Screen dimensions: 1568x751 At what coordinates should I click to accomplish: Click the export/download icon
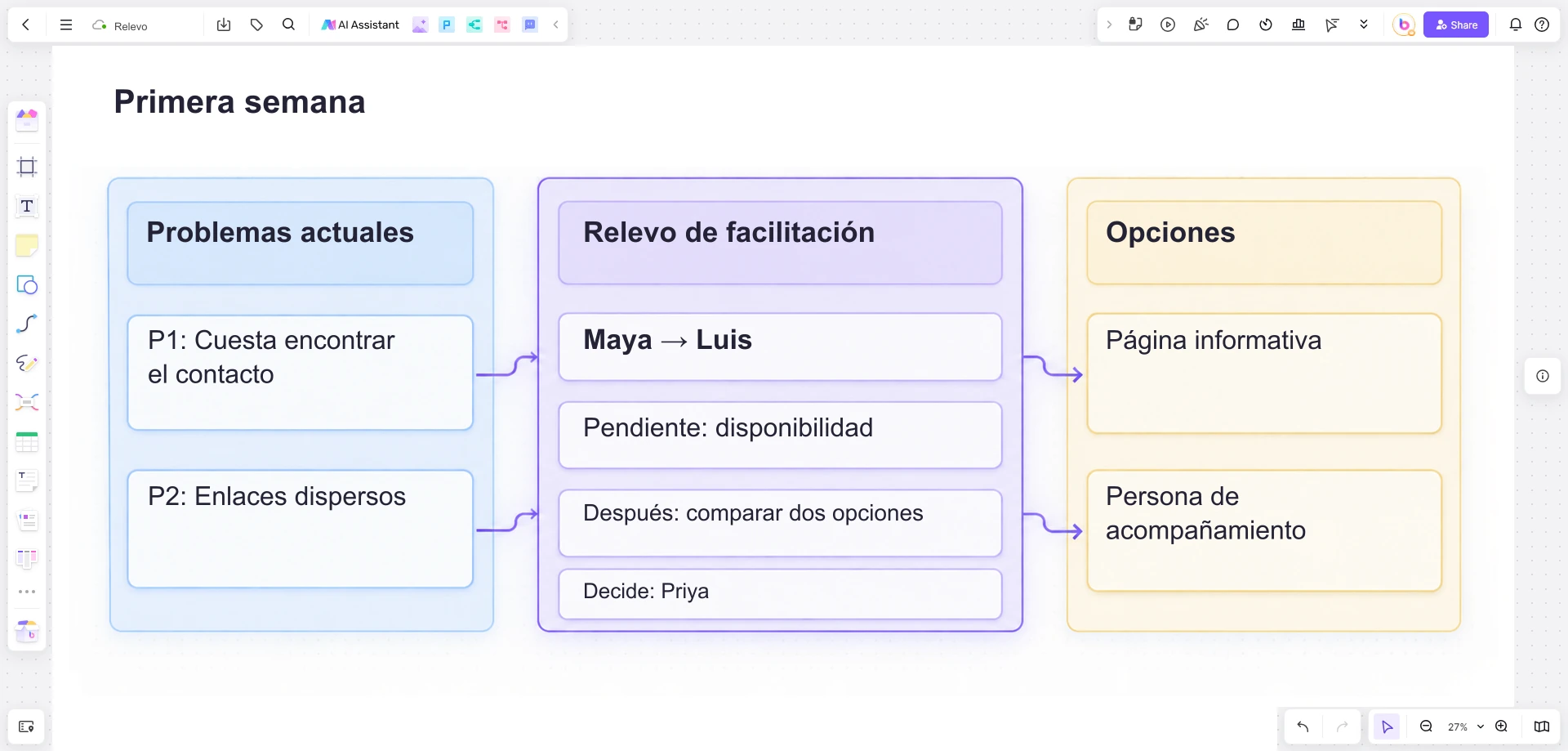click(x=224, y=25)
